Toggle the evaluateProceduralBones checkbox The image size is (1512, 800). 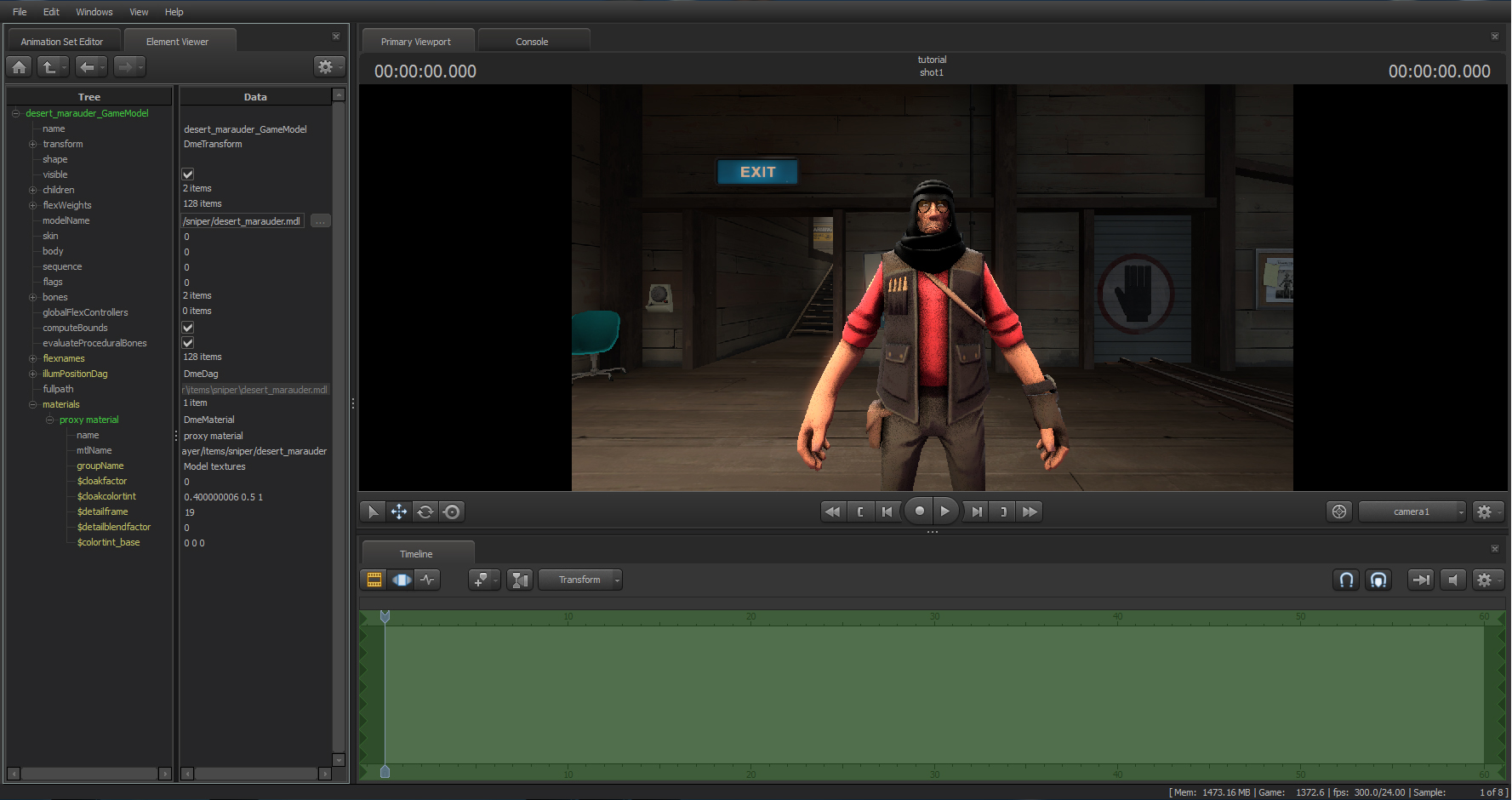[188, 343]
